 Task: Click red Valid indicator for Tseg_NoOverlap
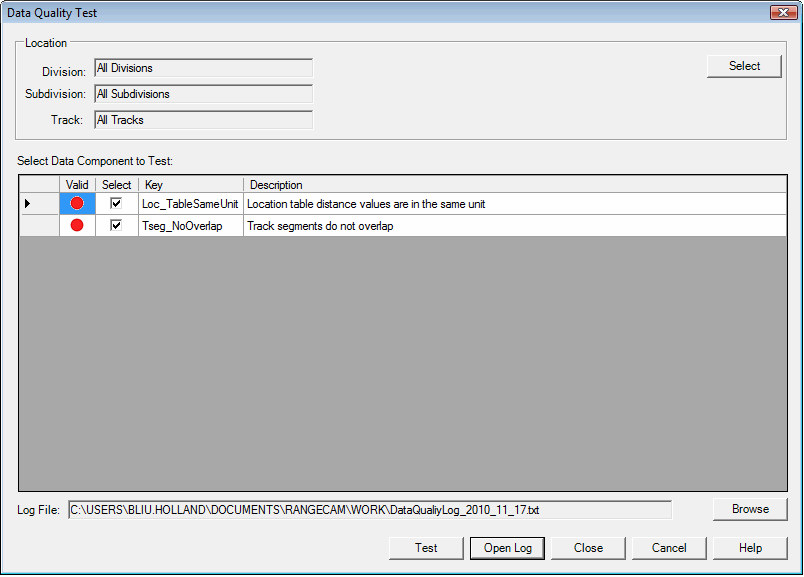coord(77,226)
